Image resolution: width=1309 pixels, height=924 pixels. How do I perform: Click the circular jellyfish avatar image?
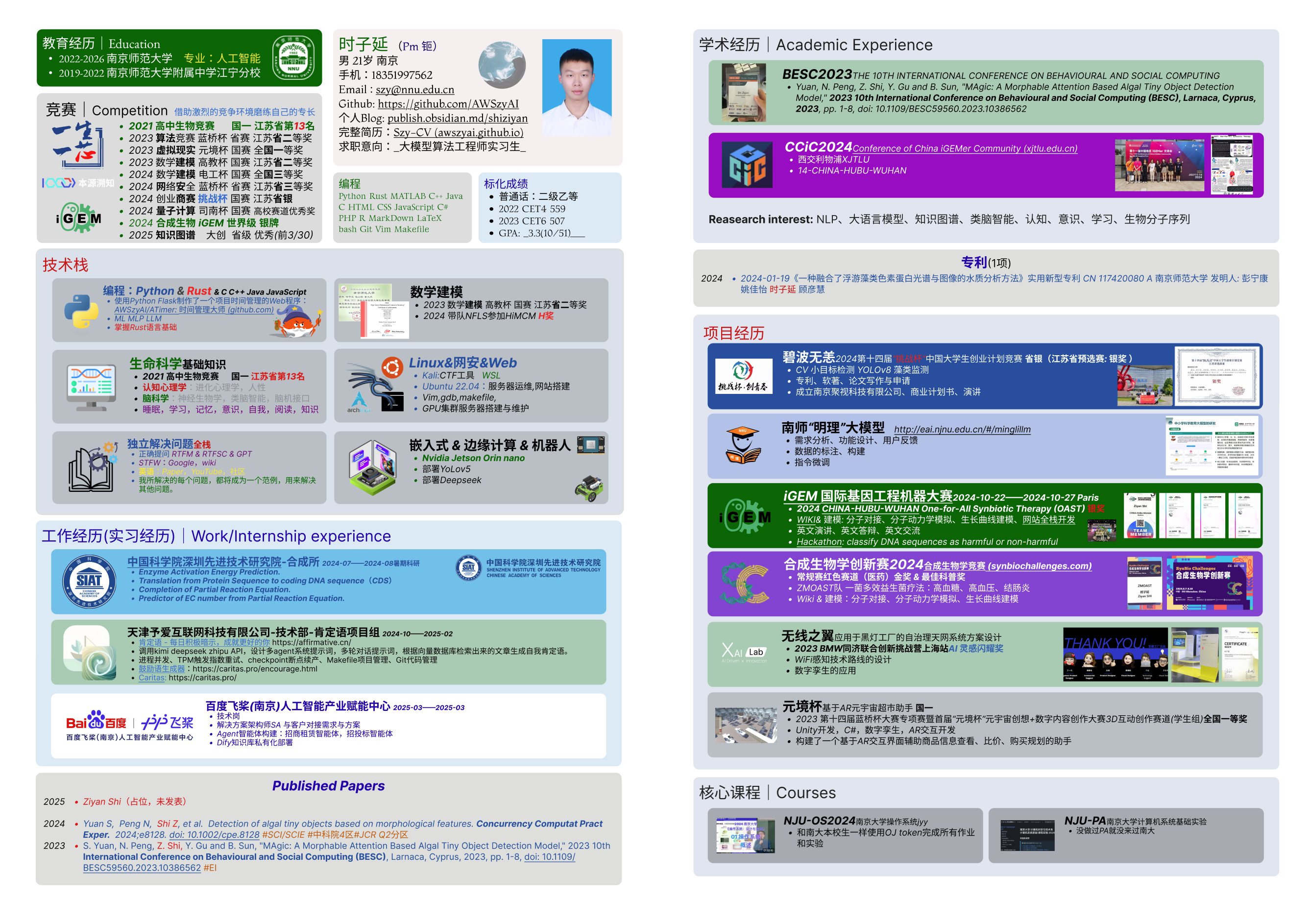click(502, 66)
